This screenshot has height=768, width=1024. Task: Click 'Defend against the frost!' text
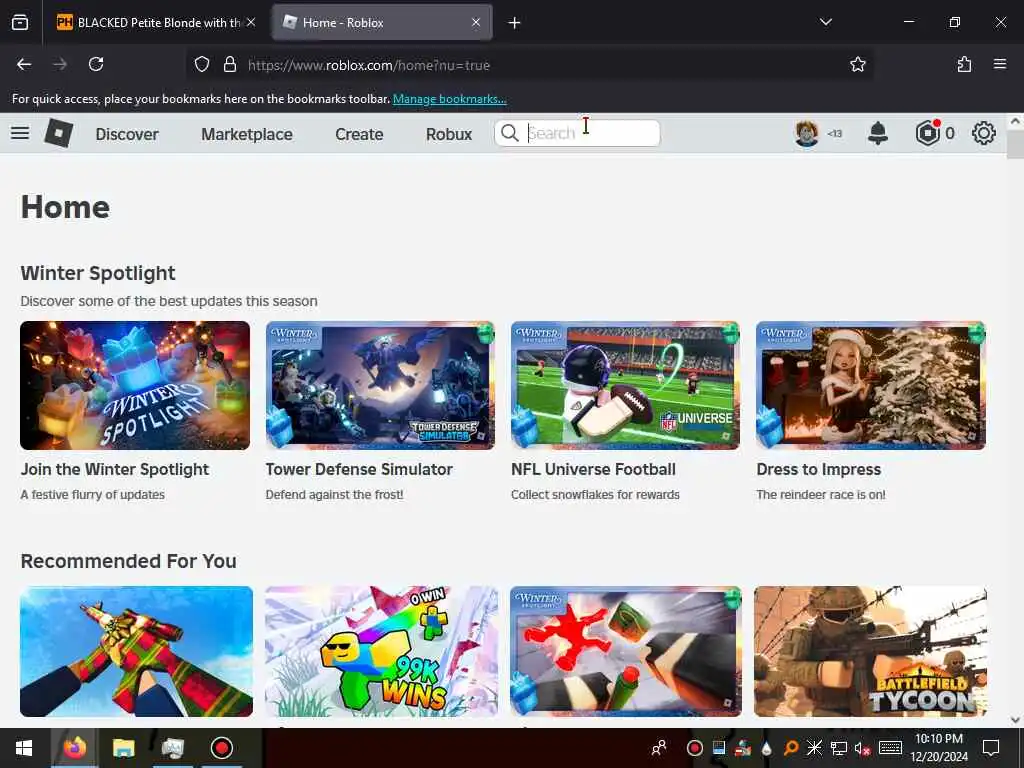point(334,494)
